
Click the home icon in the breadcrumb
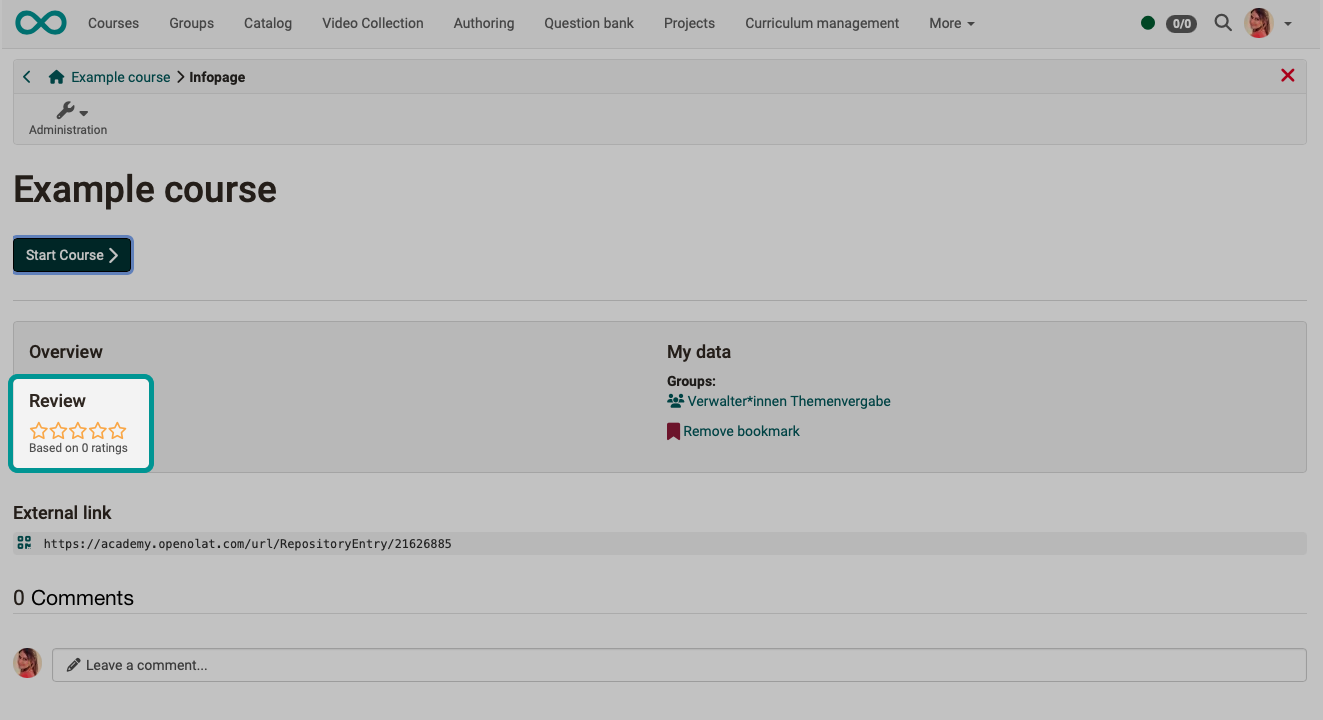[x=55, y=76]
